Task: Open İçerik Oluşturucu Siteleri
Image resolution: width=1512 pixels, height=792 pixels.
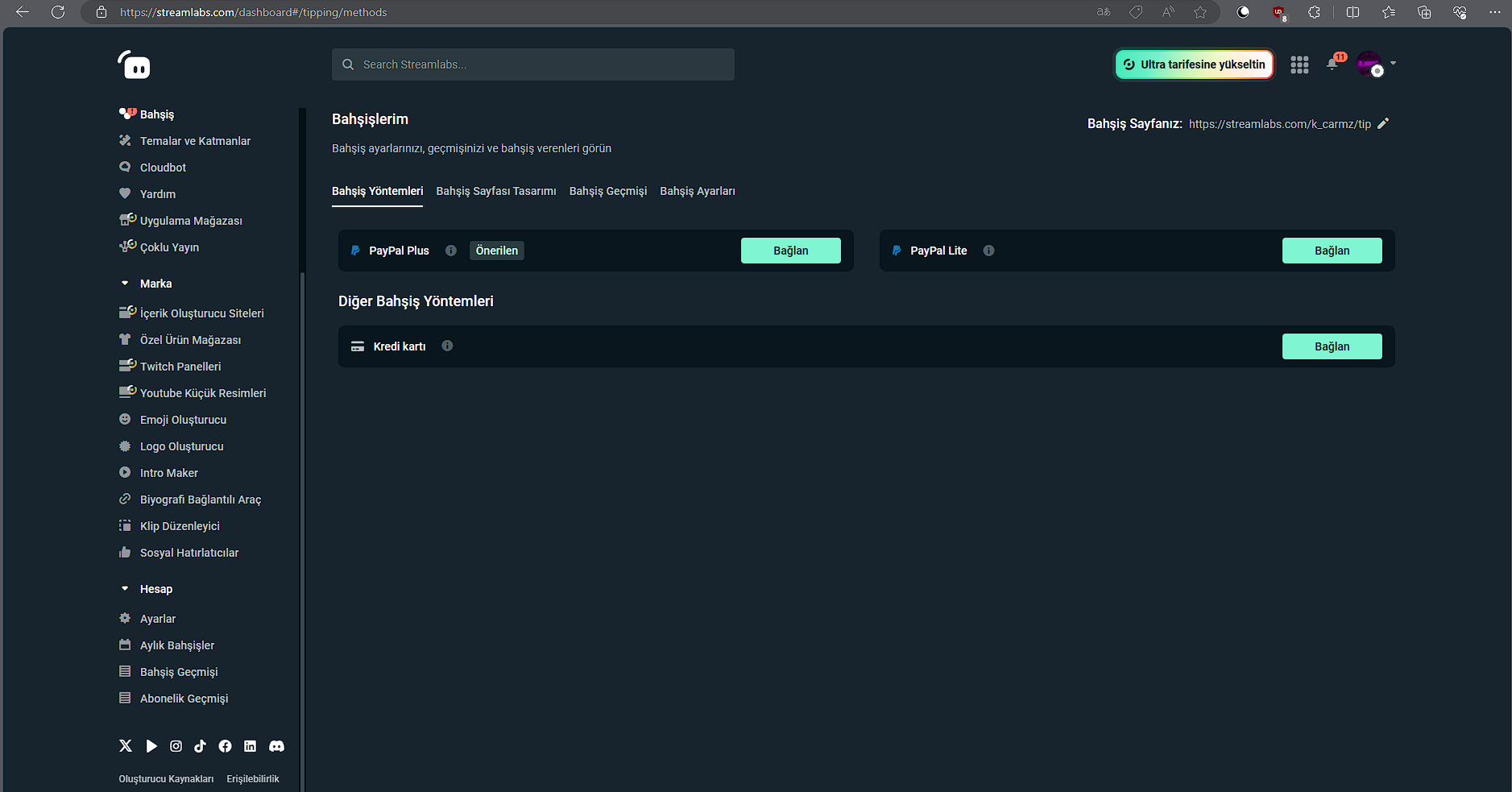Action: (x=202, y=313)
